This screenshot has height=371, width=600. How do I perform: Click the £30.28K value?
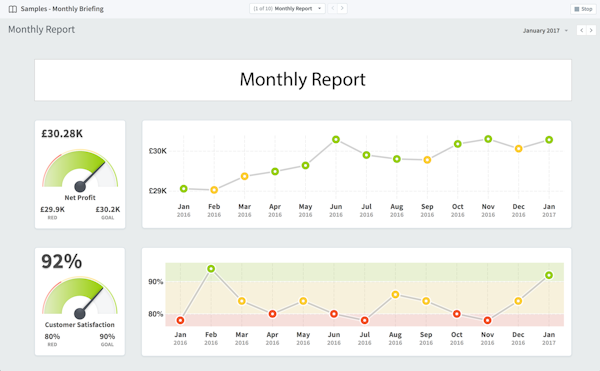pyautogui.click(x=62, y=133)
